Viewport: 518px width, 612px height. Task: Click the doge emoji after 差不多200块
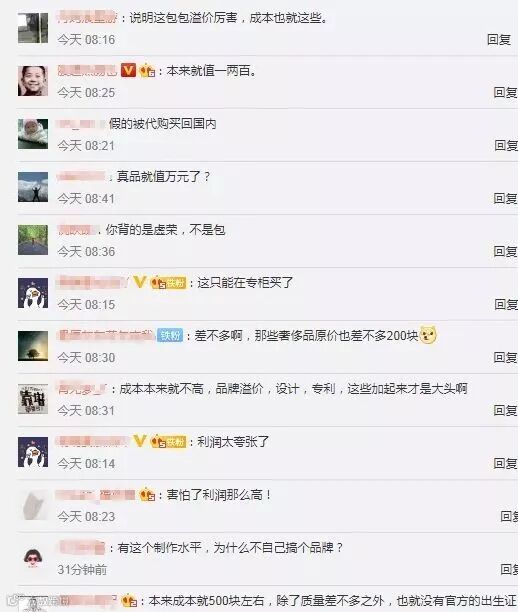click(428, 335)
